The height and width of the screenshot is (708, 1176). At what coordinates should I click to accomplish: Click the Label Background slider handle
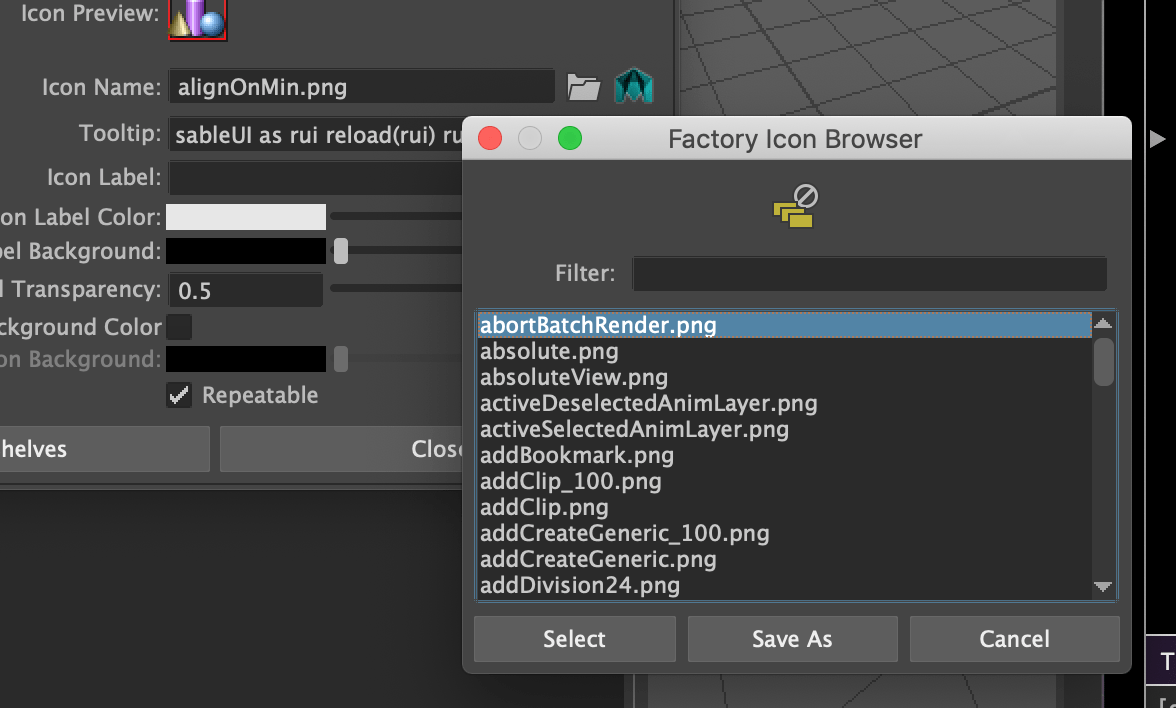click(x=341, y=250)
